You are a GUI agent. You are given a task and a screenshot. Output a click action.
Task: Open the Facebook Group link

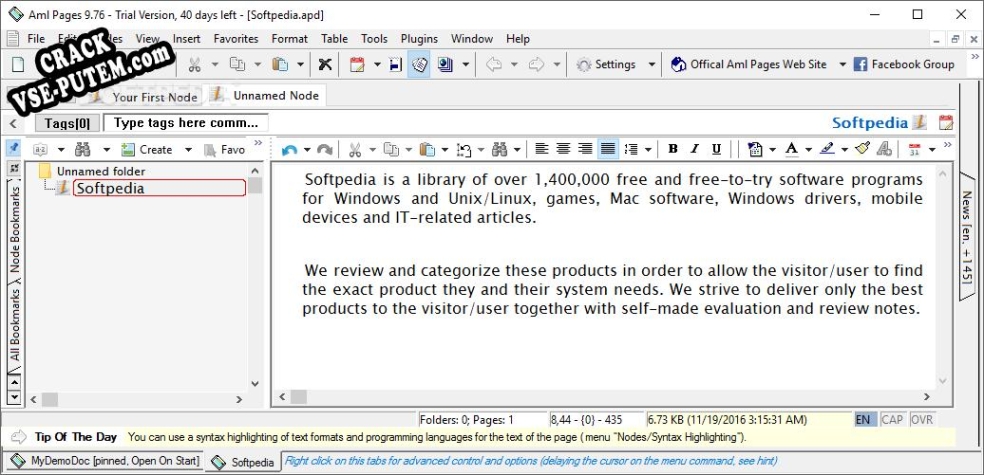(904, 65)
